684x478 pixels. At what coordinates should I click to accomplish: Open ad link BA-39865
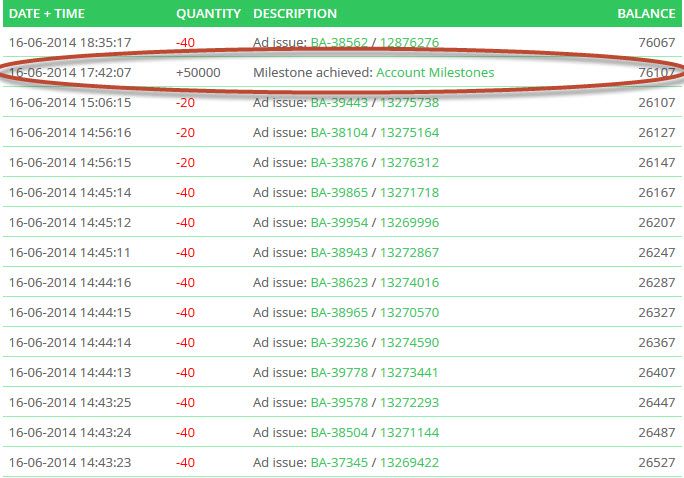[x=339, y=193]
